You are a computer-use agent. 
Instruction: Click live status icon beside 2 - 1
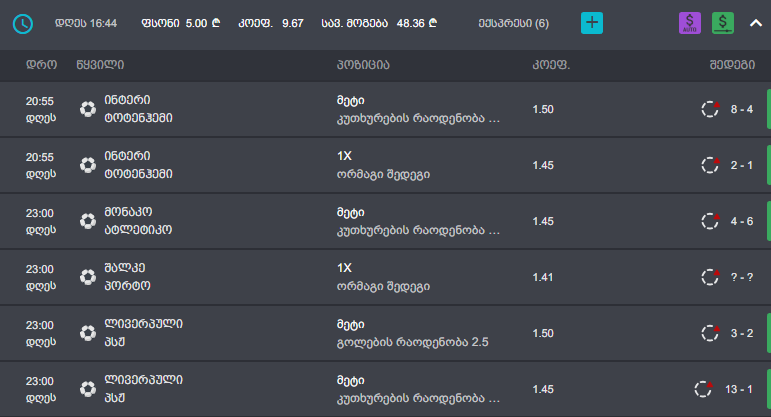pos(710,165)
